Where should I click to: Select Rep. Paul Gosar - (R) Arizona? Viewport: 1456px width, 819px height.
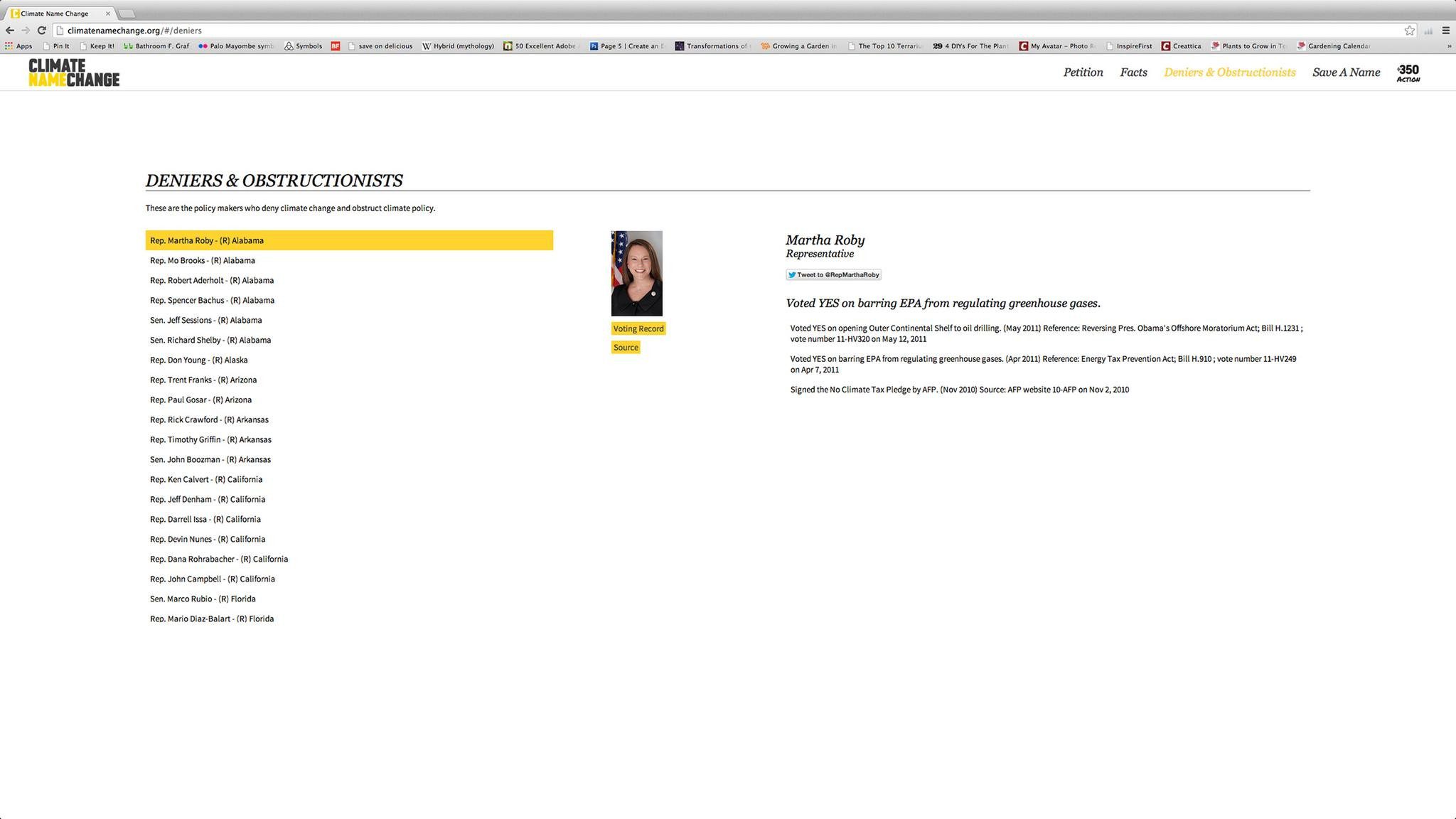(x=349, y=400)
